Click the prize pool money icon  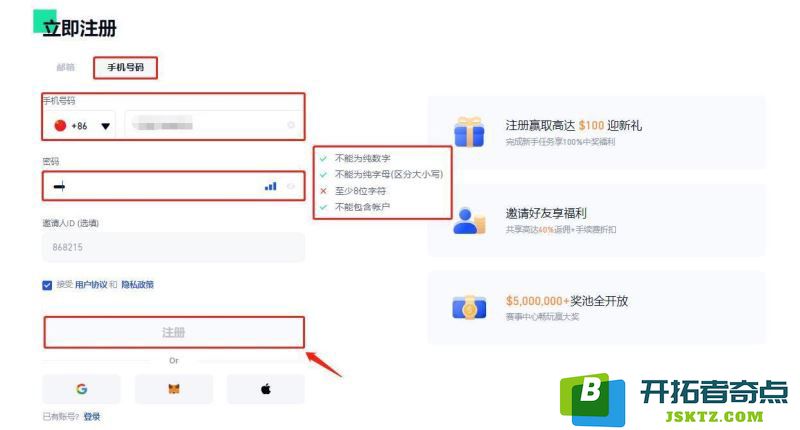click(469, 308)
